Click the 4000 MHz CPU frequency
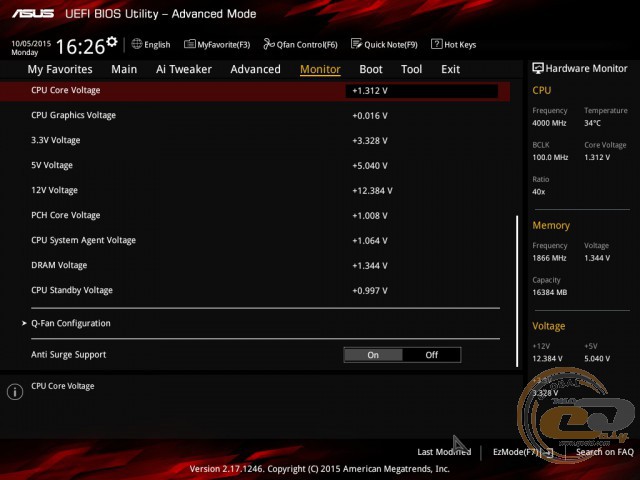The height and width of the screenshot is (480, 640). 549,123
